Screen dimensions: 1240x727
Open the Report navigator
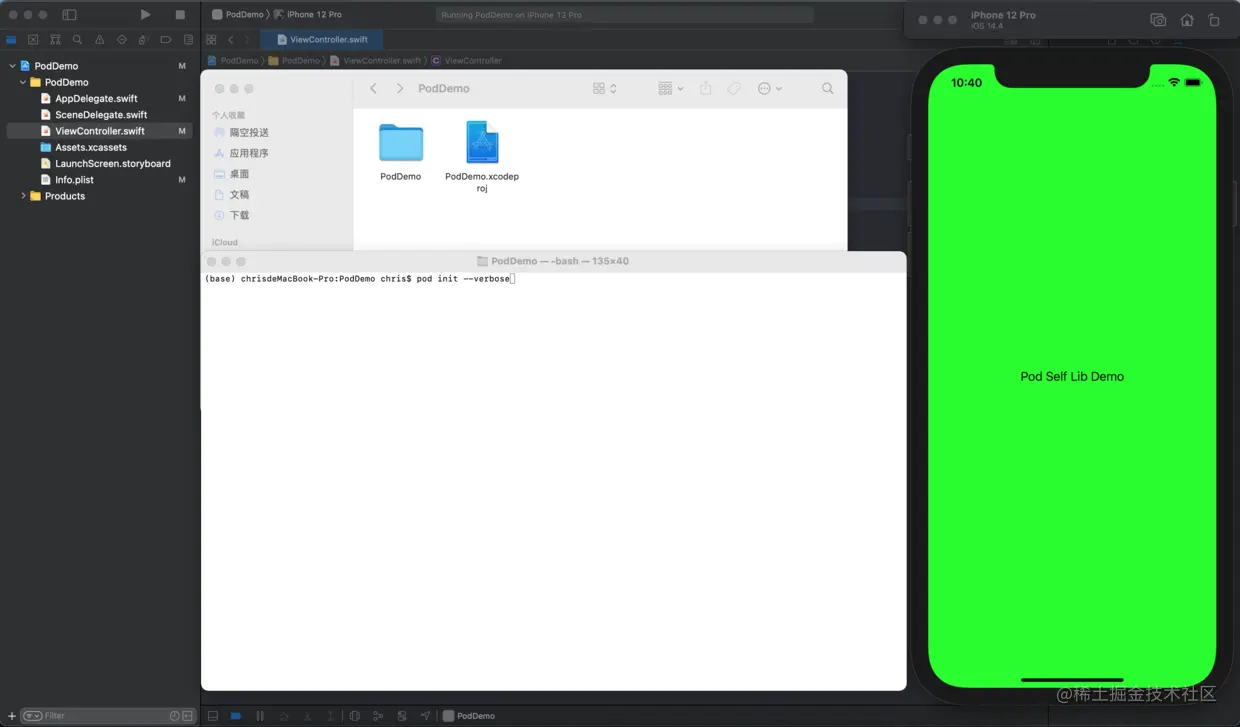click(x=188, y=40)
